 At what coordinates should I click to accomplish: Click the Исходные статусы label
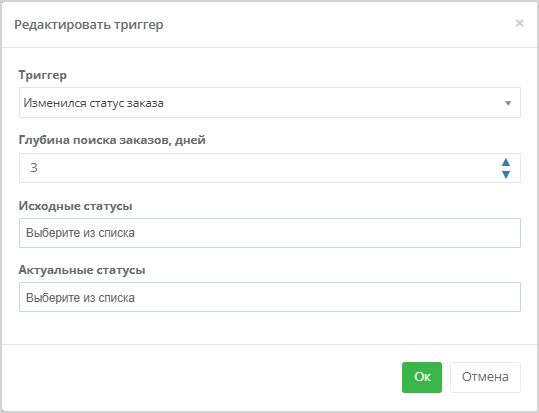coord(76,206)
